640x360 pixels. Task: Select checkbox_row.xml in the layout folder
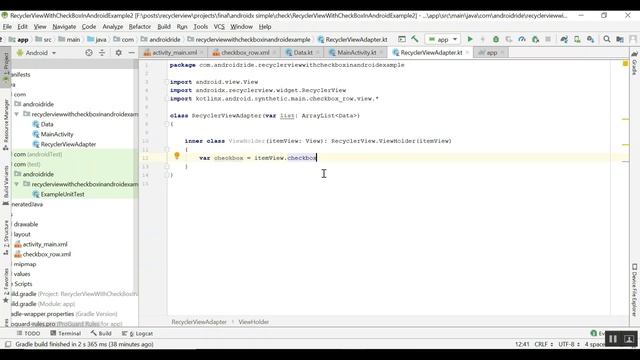[47, 254]
